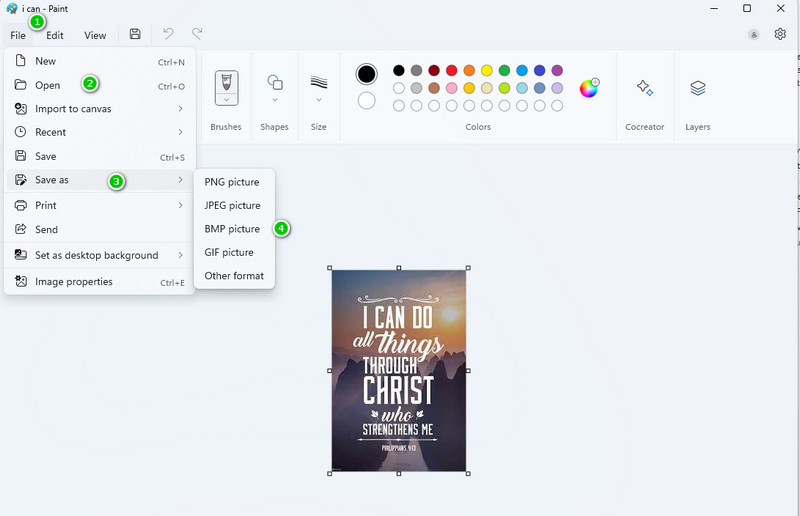
Task: Expand the Shapes dropdown
Action: pos(275,100)
